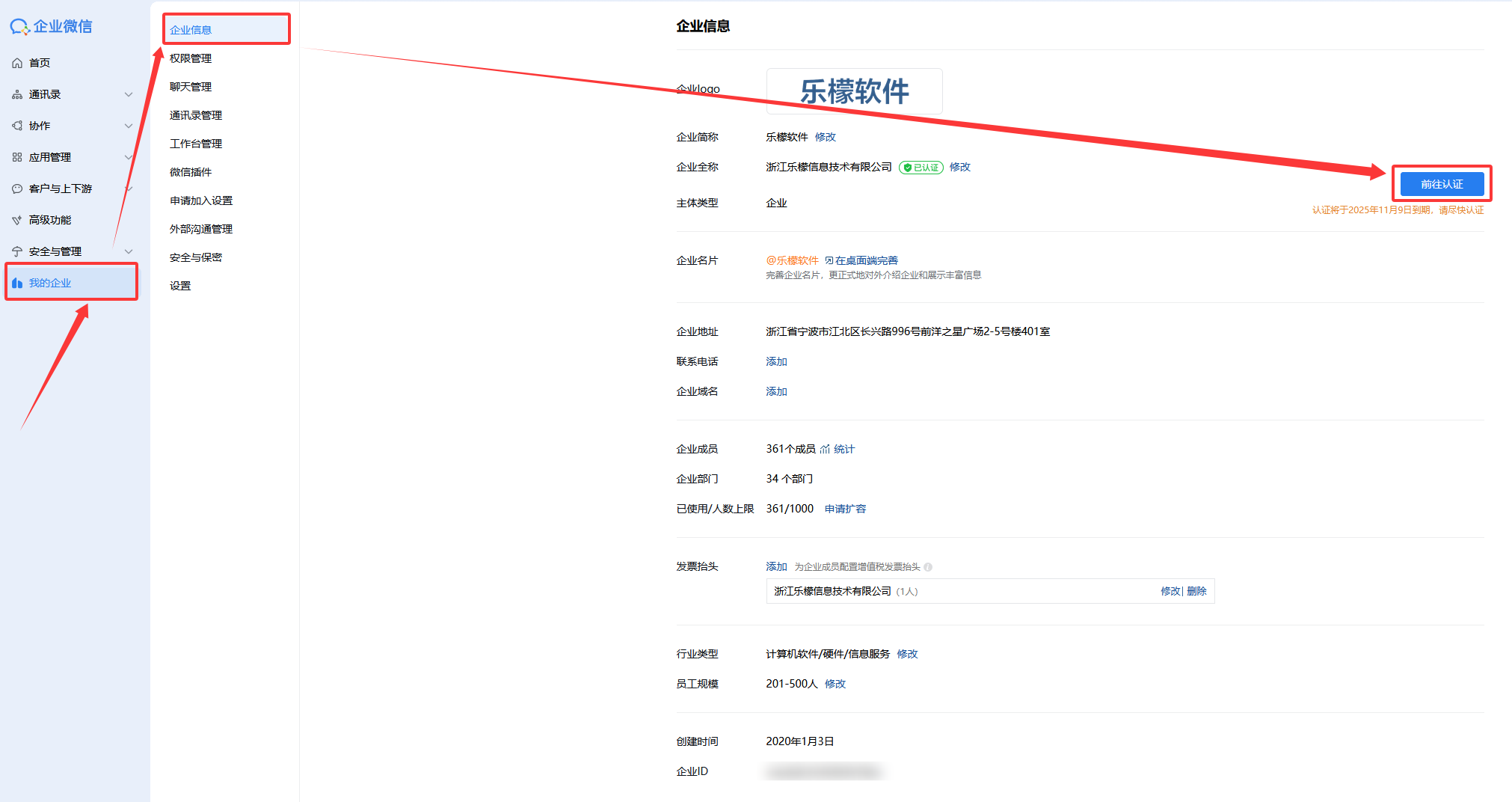Expand the 协作 menu chevron
Screen dimensions: 1512x802
click(x=129, y=126)
